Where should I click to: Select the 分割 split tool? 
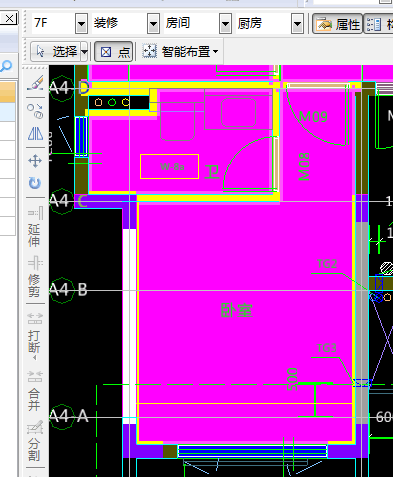[35, 441]
